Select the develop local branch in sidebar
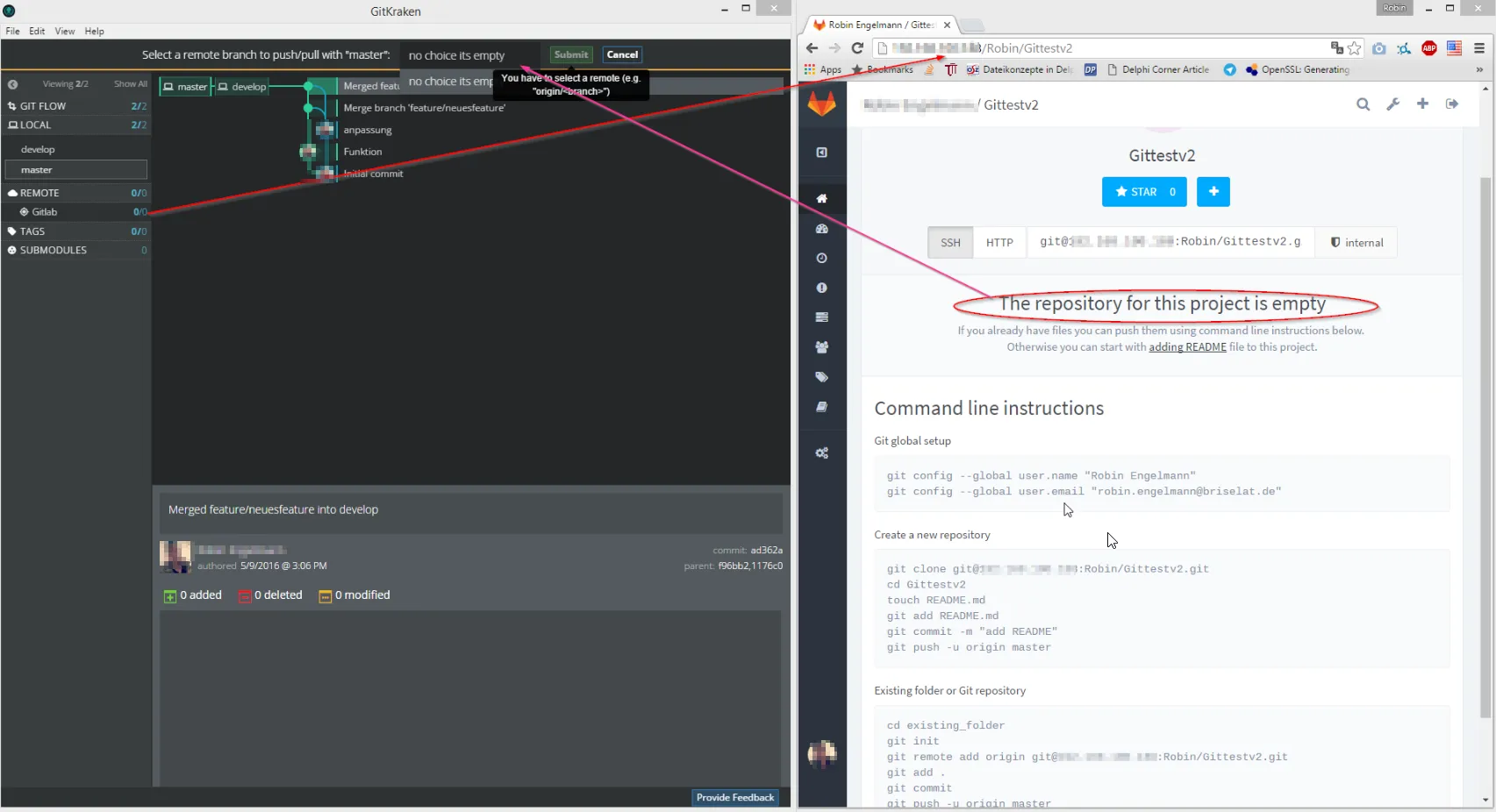This screenshot has width=1496, height=812. pos(76,150)
